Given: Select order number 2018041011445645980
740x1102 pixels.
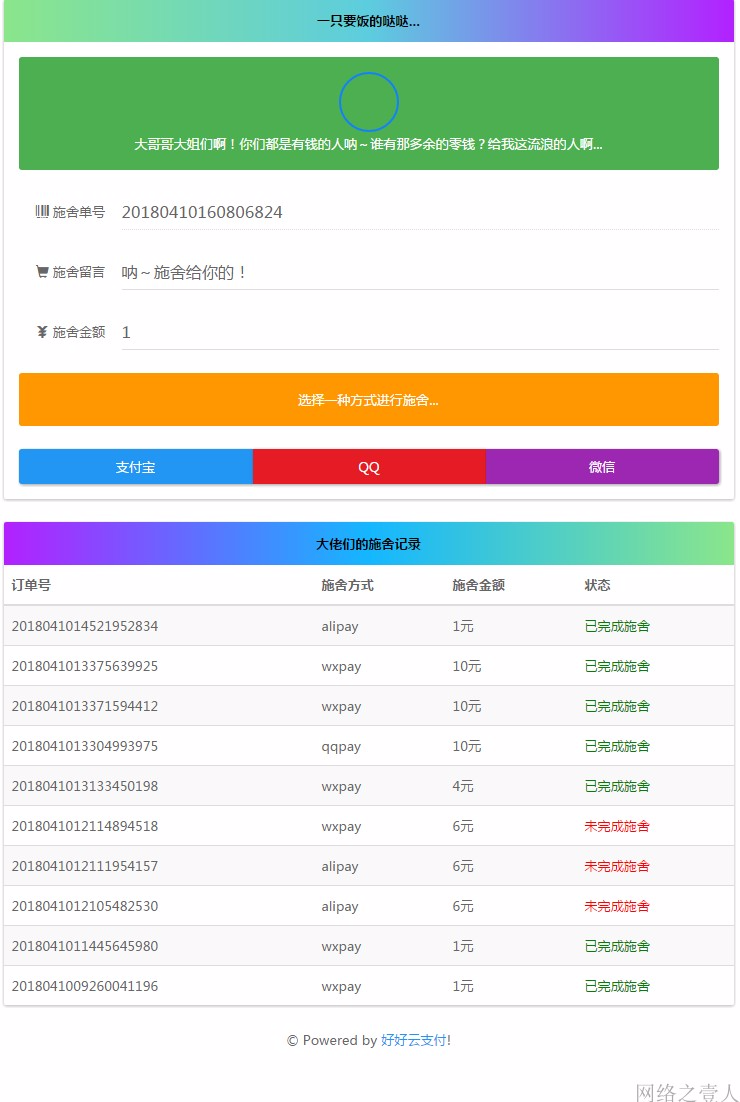Looking at the screenshot, I should [x=85, y=946].
